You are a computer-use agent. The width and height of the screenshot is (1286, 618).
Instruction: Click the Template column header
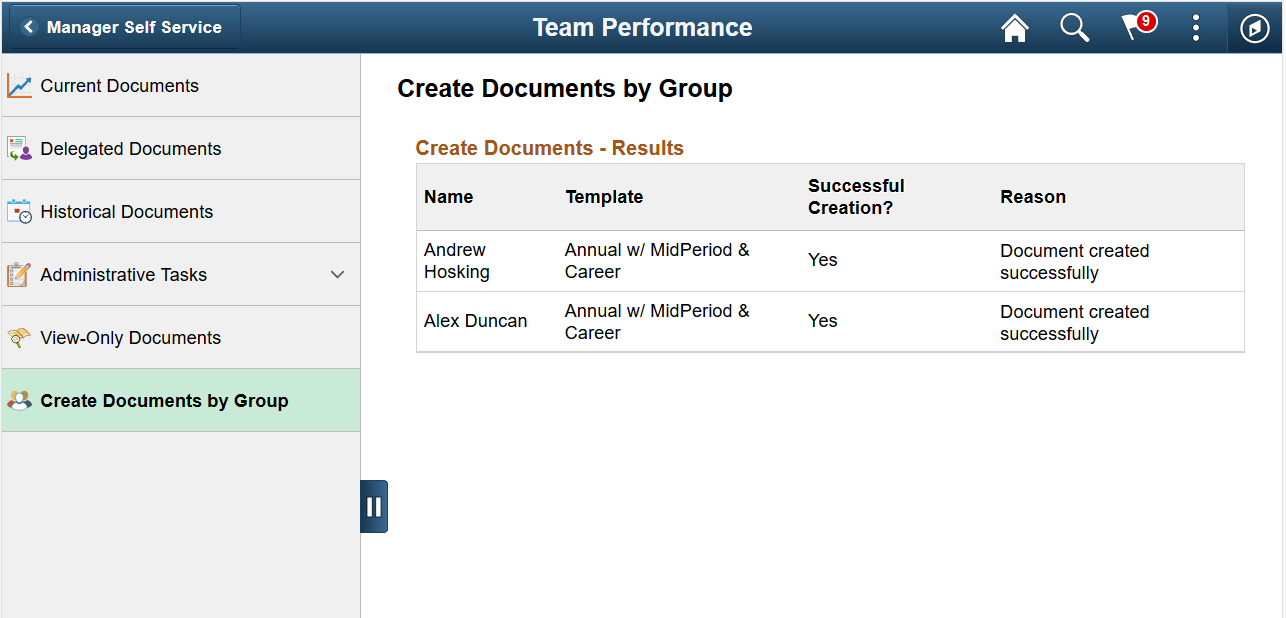604,197
